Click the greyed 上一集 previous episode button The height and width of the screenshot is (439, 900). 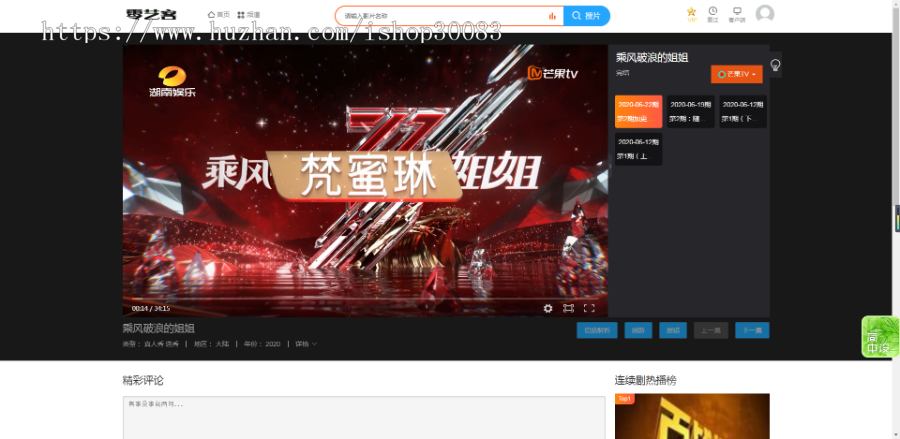pyautogui.click(x=711, y=331)
